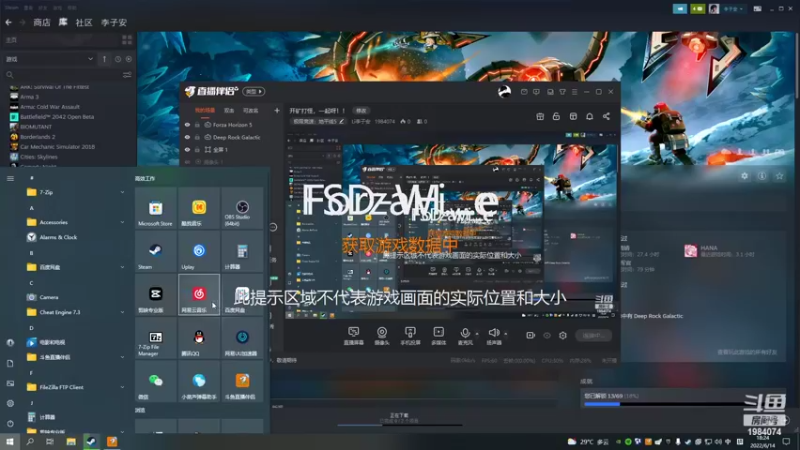Click the speaker icon in streaming toolbar

coord(493,334)
